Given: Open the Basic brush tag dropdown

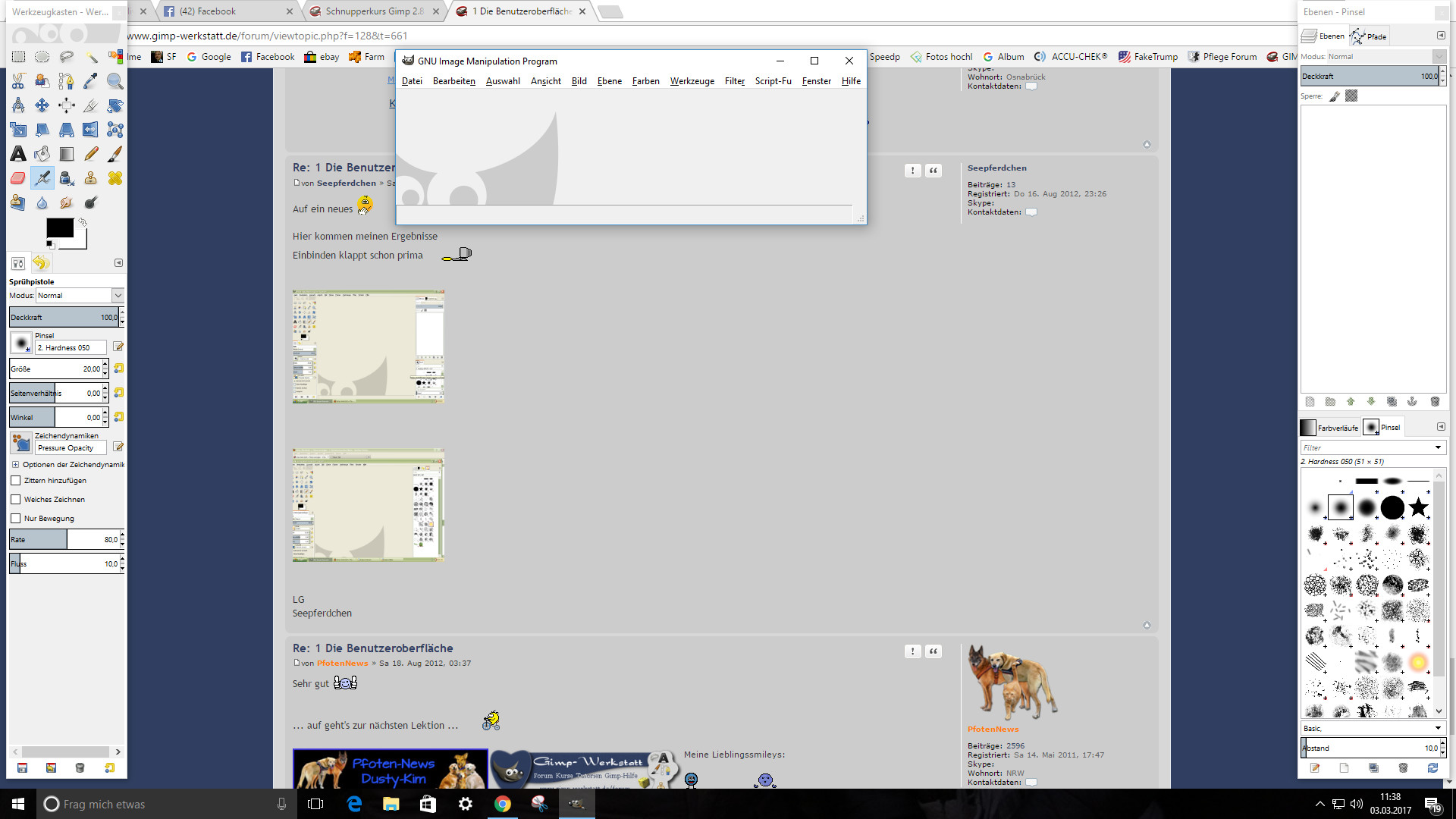Looking at the screenshot, I should 1437,729.
